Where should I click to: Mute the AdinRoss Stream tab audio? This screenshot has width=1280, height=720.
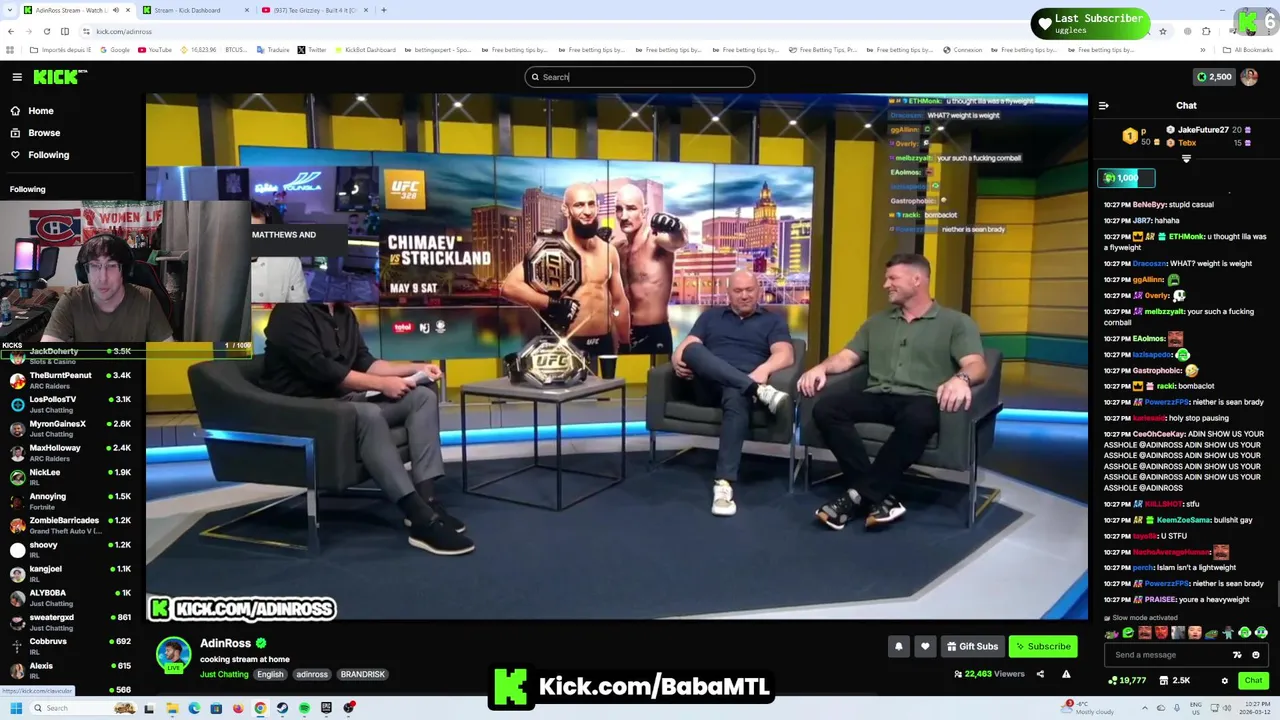pos(116,10)
